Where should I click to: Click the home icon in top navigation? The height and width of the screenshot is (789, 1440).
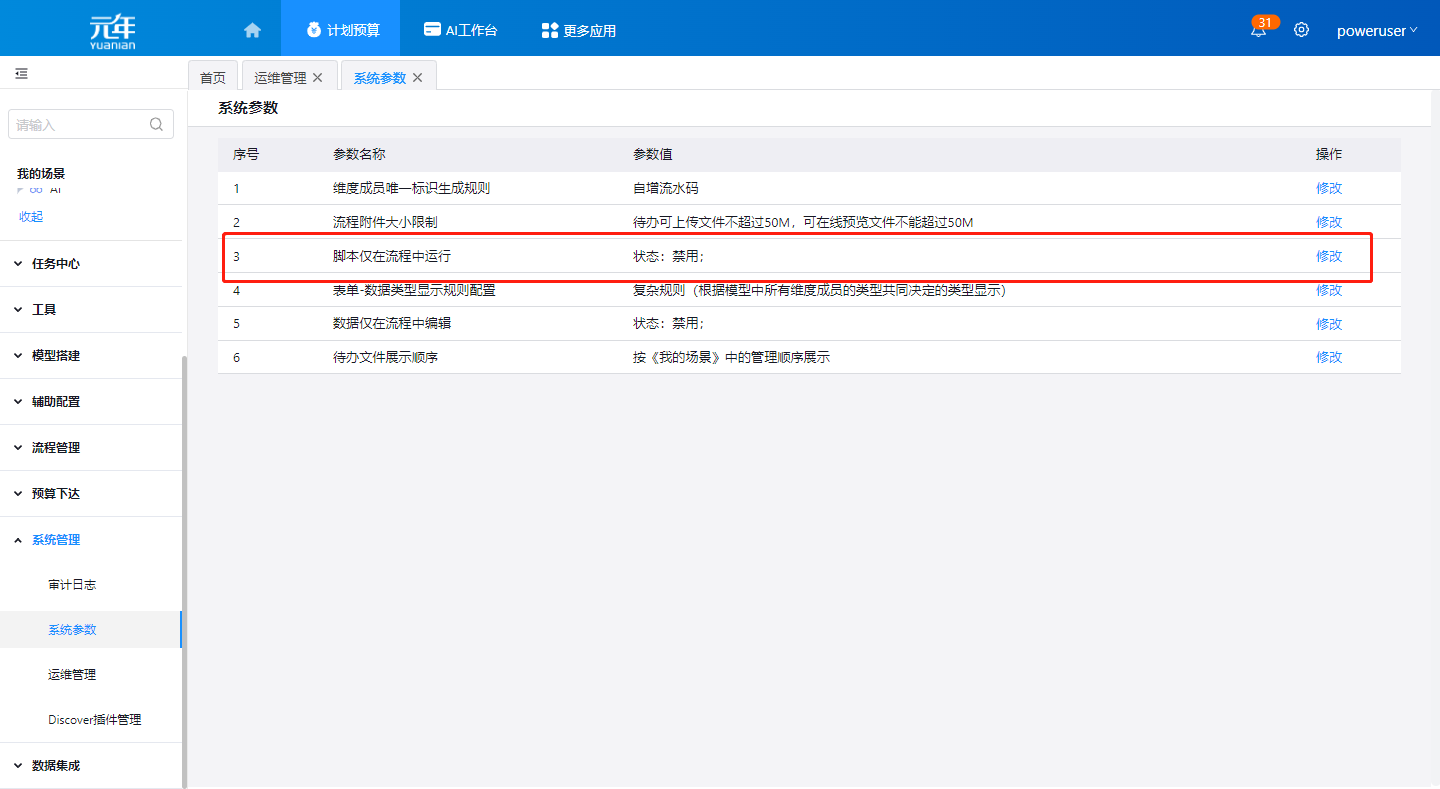pos(252,30)
